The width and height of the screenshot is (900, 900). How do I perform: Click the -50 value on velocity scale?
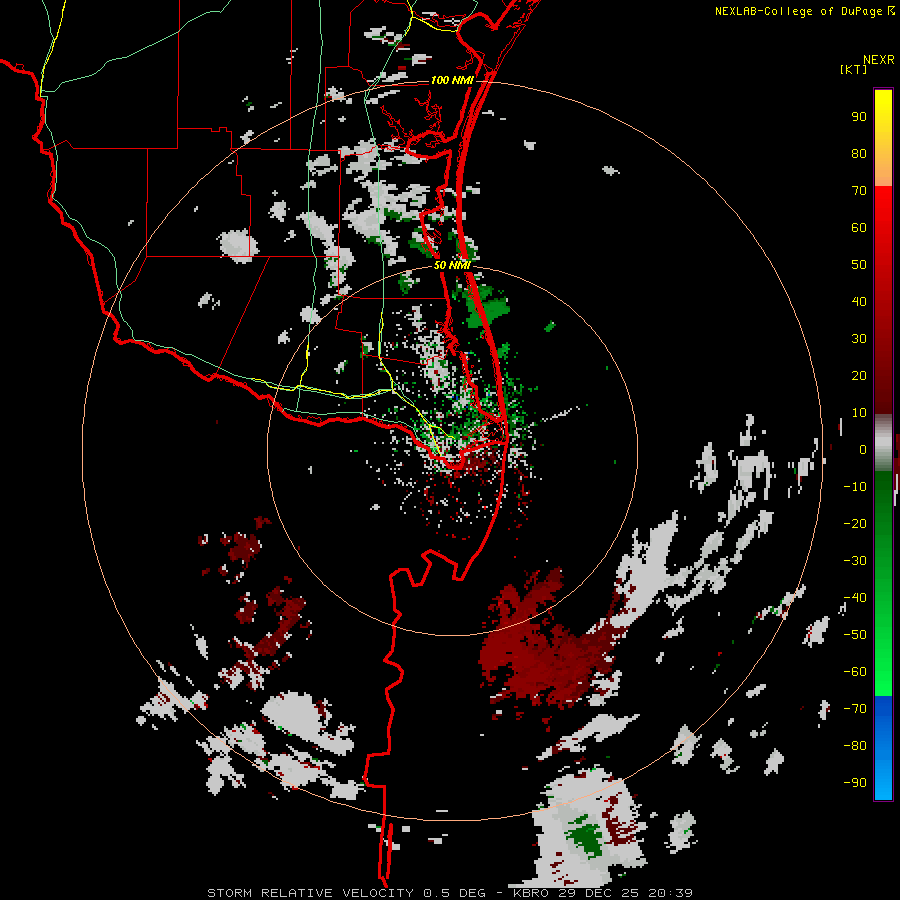pos(855,635)
